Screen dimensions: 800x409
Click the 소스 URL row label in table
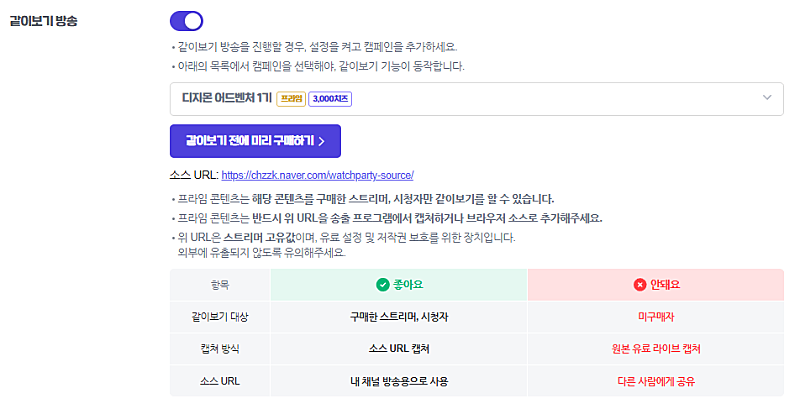[220, 381]
